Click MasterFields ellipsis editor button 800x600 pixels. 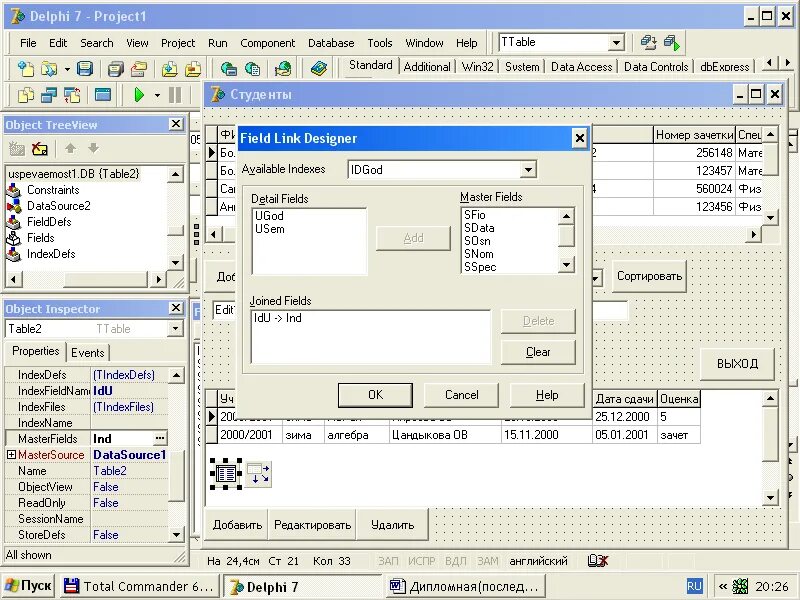(160, 438)
